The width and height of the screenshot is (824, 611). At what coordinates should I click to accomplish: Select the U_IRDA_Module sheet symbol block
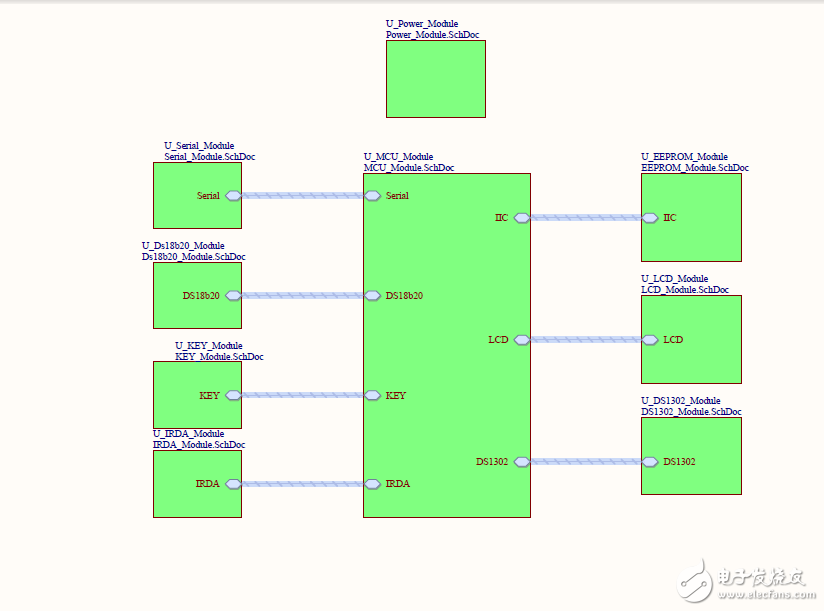pos(198,484)
